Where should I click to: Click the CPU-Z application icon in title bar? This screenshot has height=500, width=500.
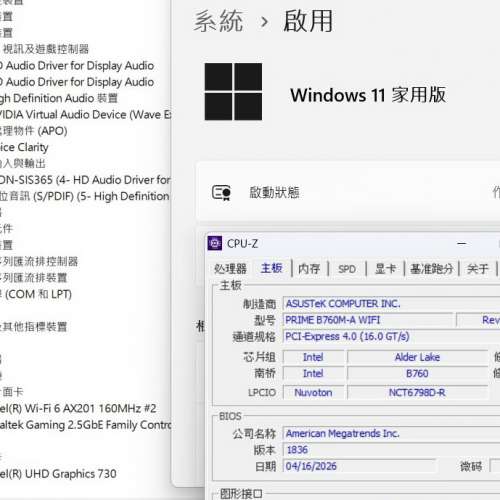click(x=215, y=243)
